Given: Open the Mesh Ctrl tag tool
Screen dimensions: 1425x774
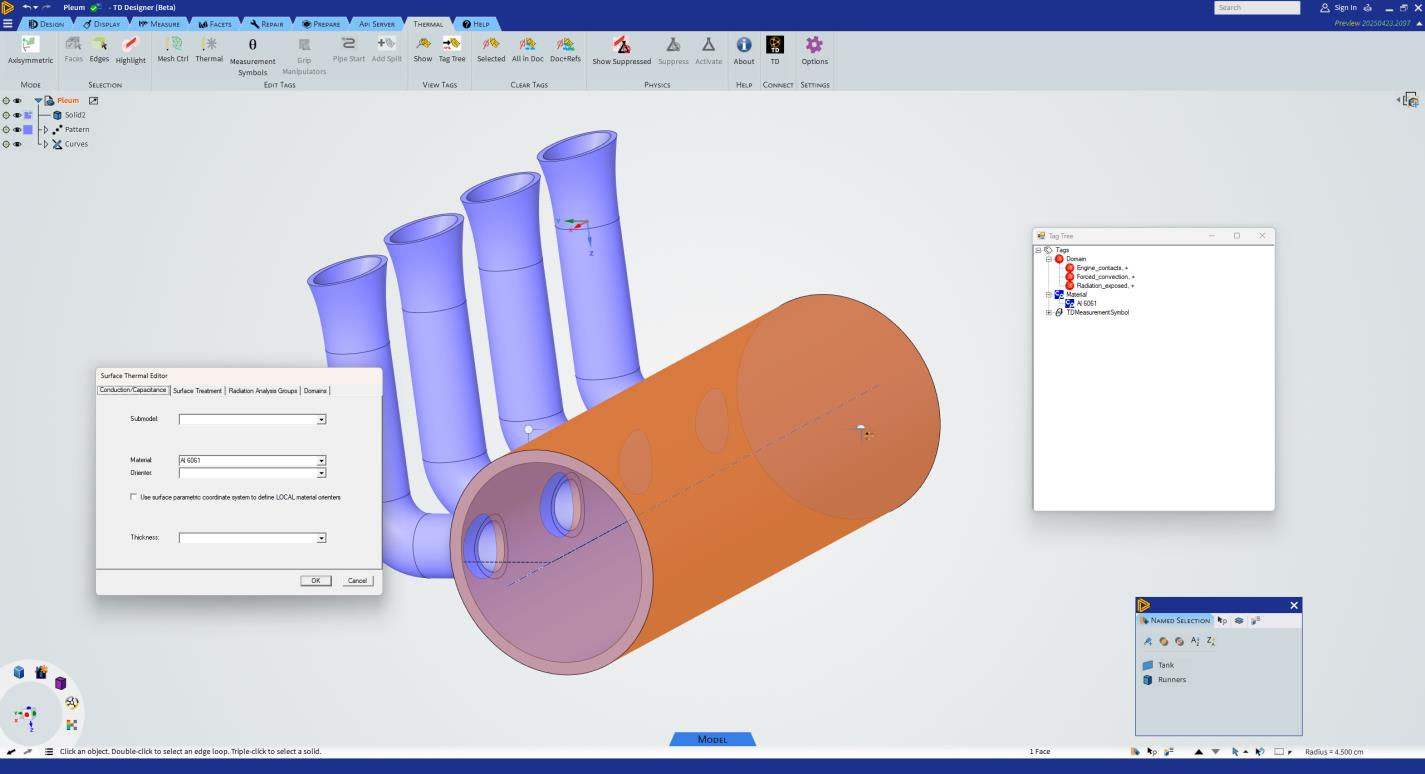Looking at the screenshot, I should [x=172, y=45].
